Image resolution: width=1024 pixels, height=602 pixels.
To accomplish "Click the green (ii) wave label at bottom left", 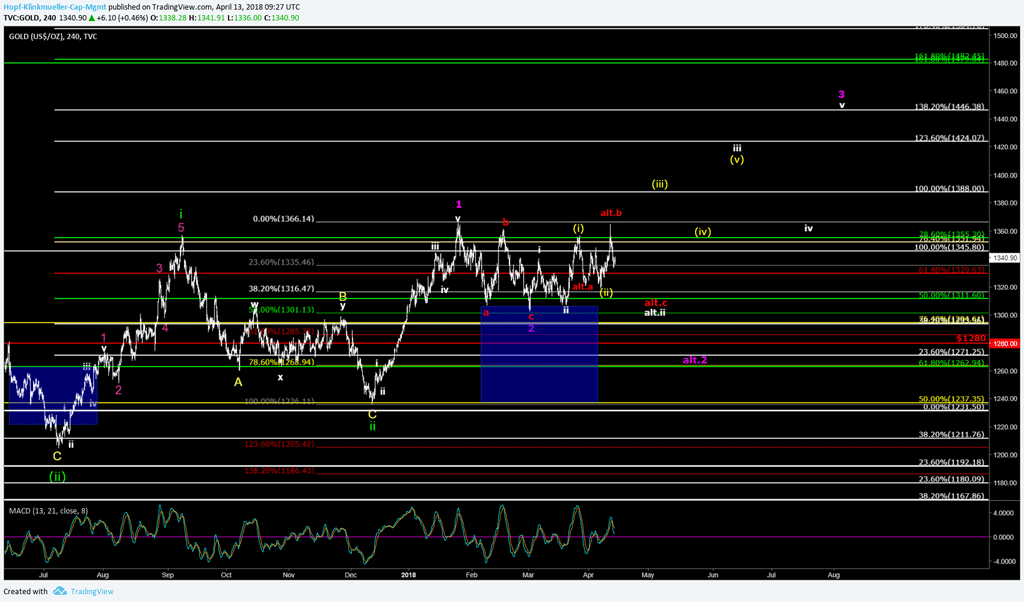I will click(x=57, y=476).
